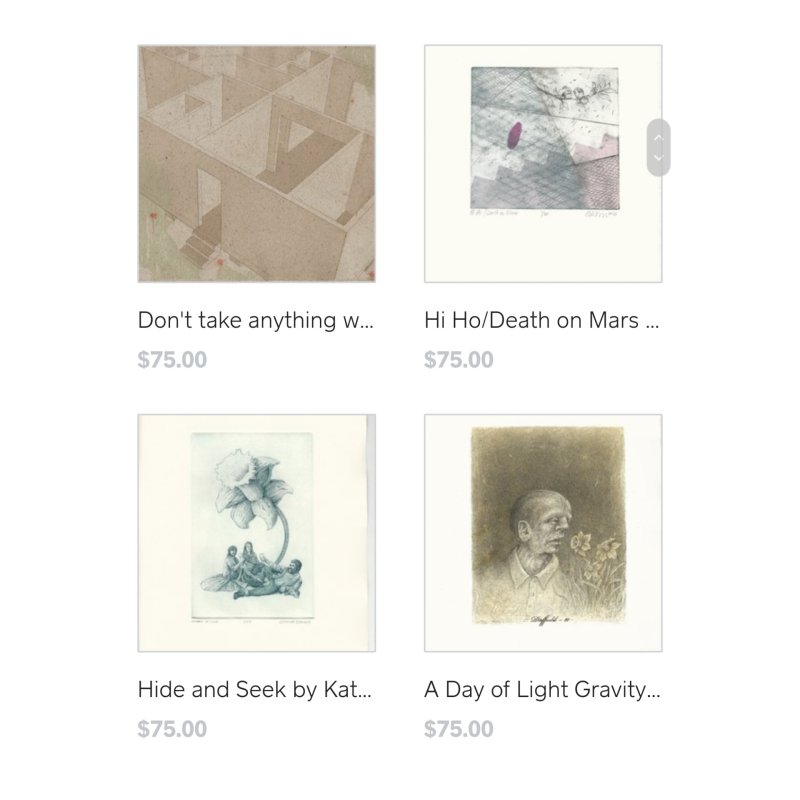The width and height of the screenshot is (800, 800).
Task: Click the large daffodil bloom in Hide and Seek
Action: coord(249,482)
